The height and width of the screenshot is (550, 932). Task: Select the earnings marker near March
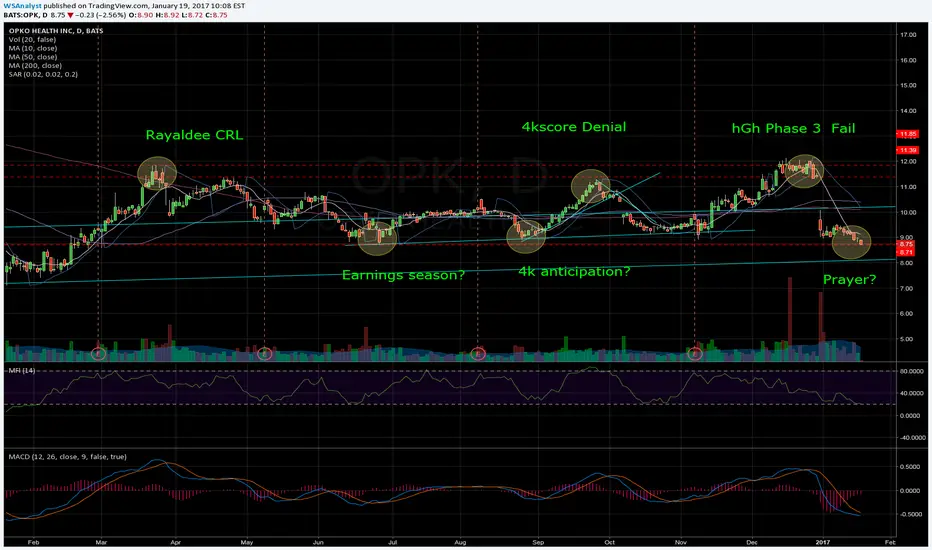(99, 354)
